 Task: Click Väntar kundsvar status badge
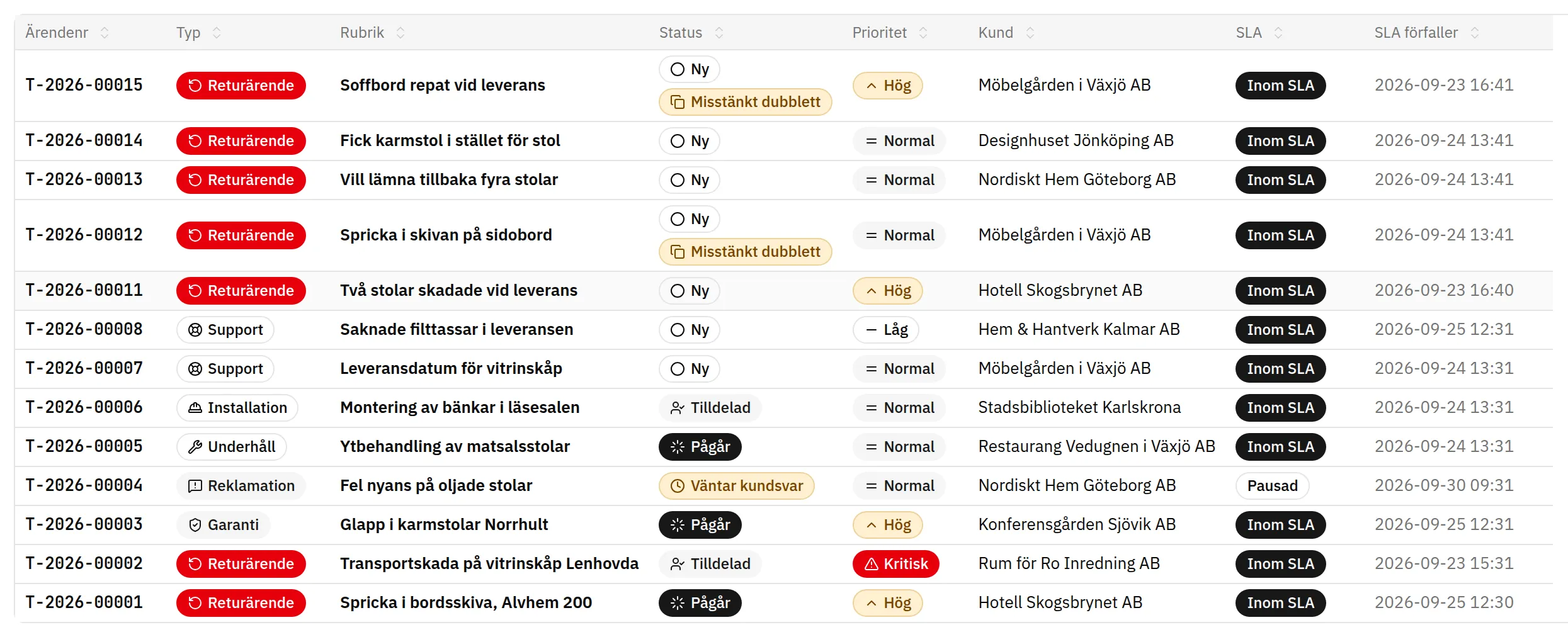click(737, 486)
